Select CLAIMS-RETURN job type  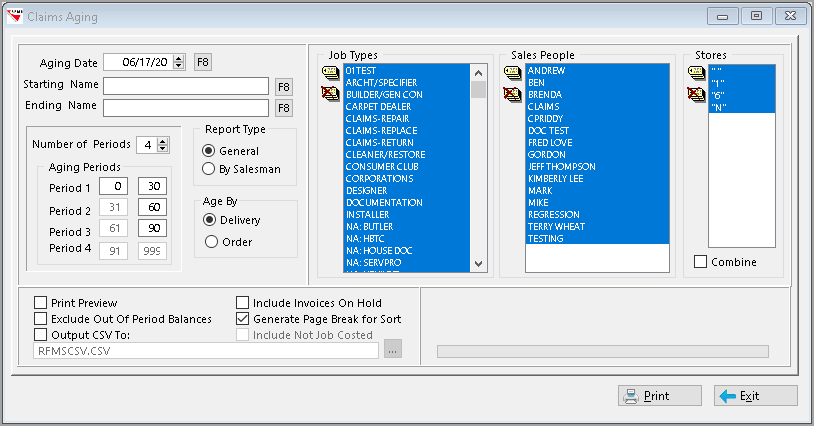coord(407,142)
